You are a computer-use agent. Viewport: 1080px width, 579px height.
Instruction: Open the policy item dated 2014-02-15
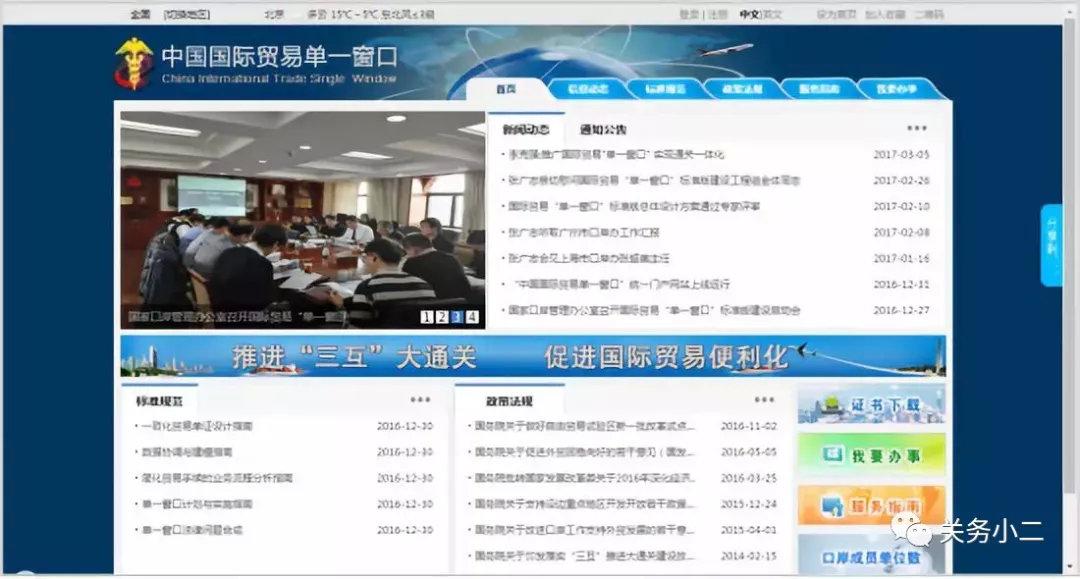(584, 556)
